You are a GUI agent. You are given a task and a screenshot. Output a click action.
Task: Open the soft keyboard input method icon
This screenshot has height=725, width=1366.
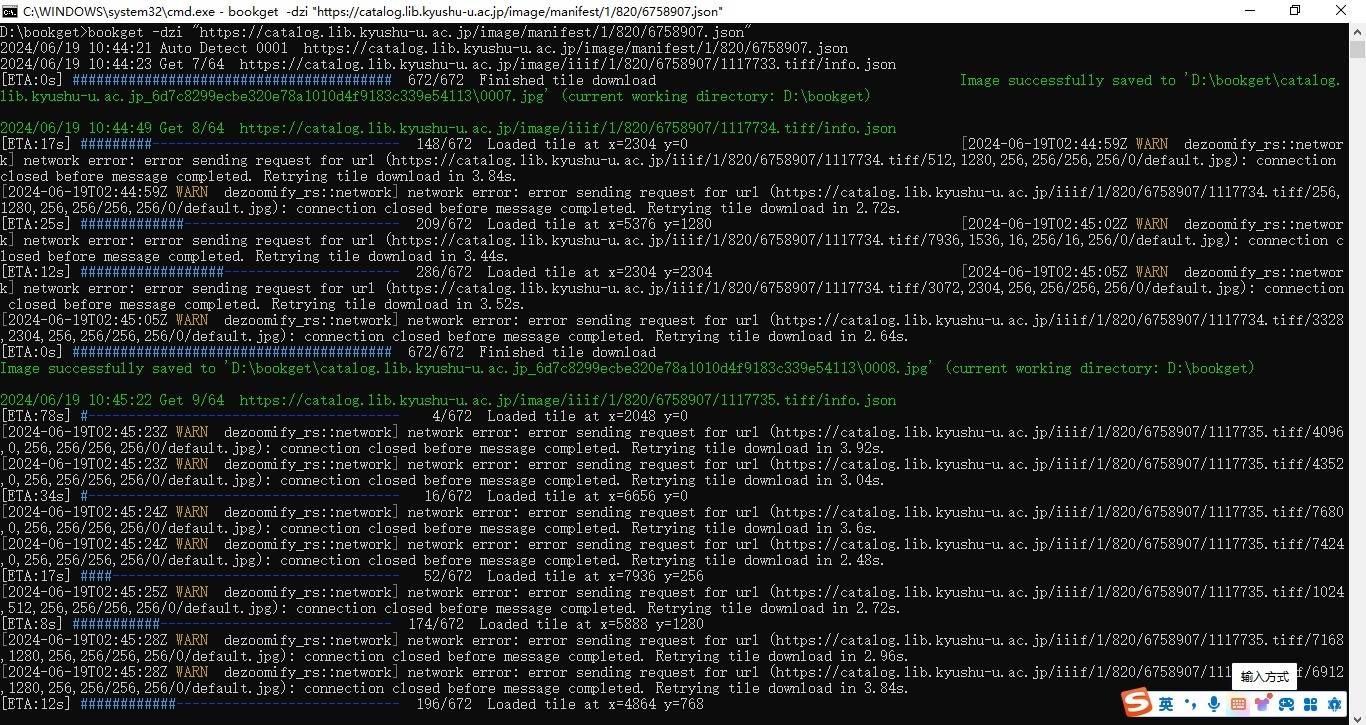[1238, 704]
